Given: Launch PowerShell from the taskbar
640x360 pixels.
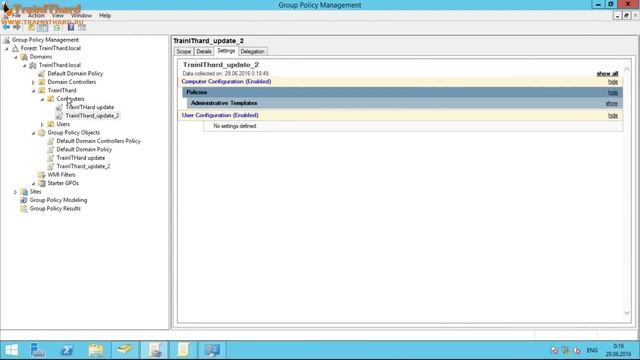Looking at the screenshot, I should (x=67, y=350).
